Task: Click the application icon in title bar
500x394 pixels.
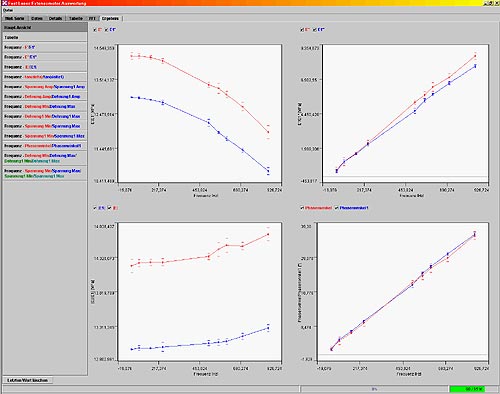Action: coord(4,3)
